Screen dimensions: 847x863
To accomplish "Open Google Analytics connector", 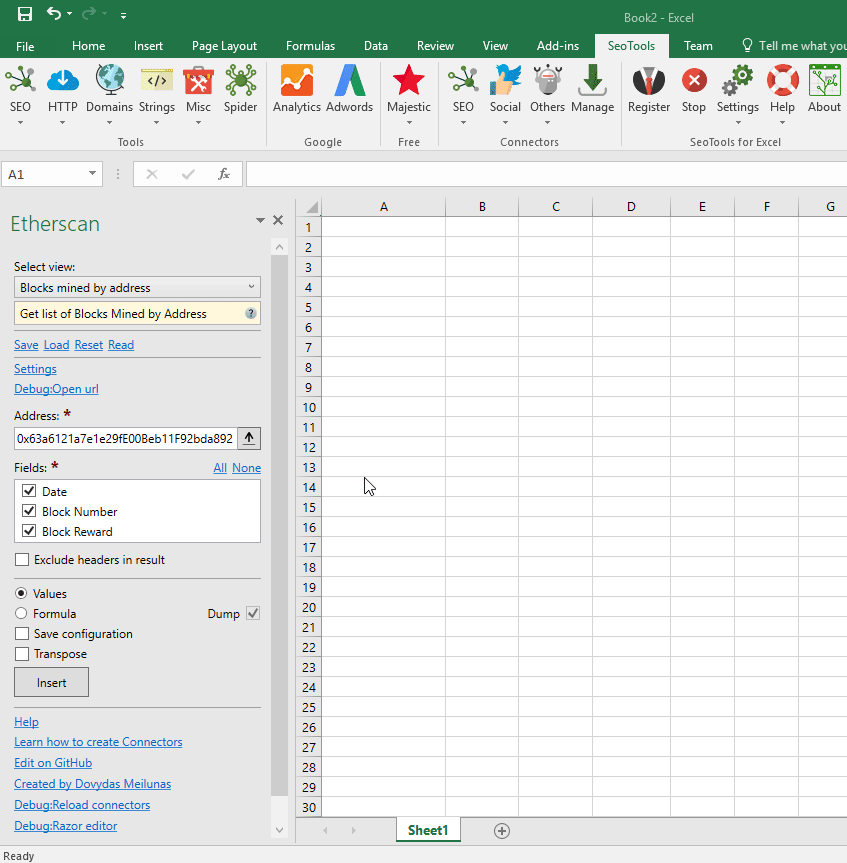I will [297, 81].
